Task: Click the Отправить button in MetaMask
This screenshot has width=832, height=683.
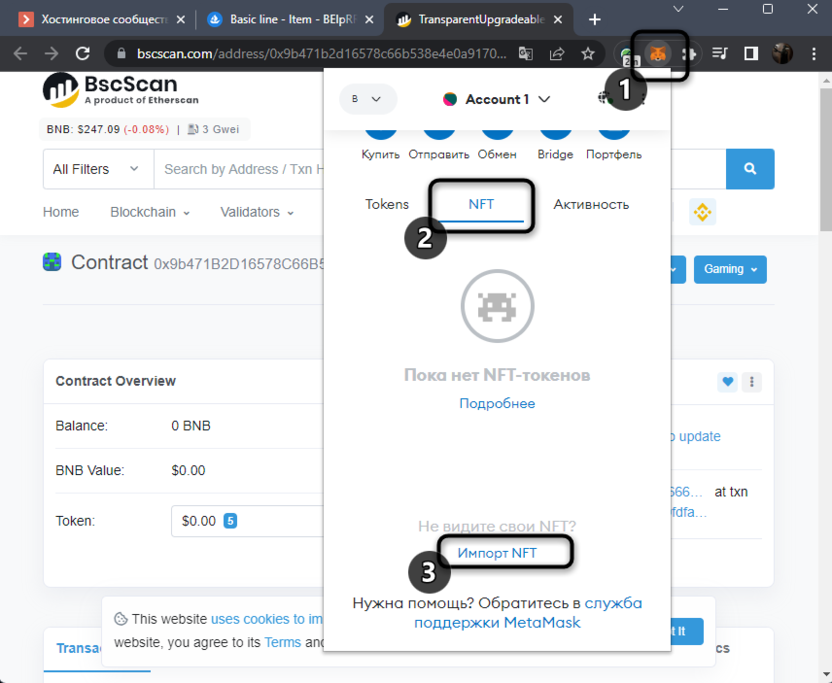Action: coord(439,144)
